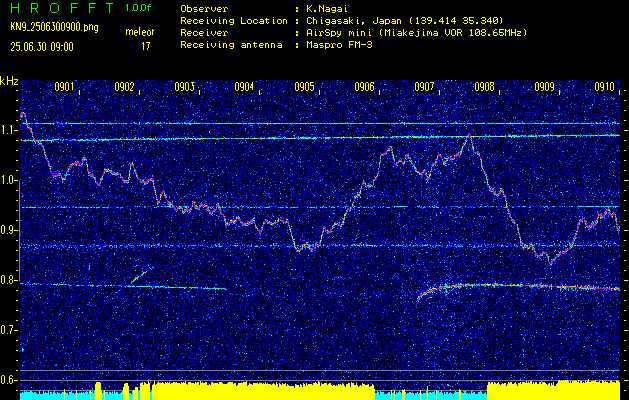Screen dimensions: 629x400
Task: Click the kHz axis unit label
Action: click(x=9, y=81)
